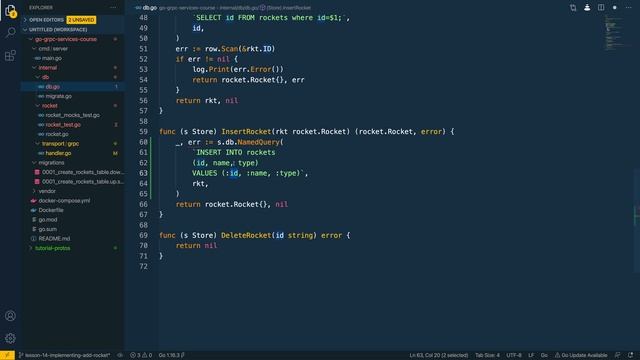The image size is (640, 360).
Task: Click icon of 0001_create_rockets_table.down migration
Action: coord(37,172)
